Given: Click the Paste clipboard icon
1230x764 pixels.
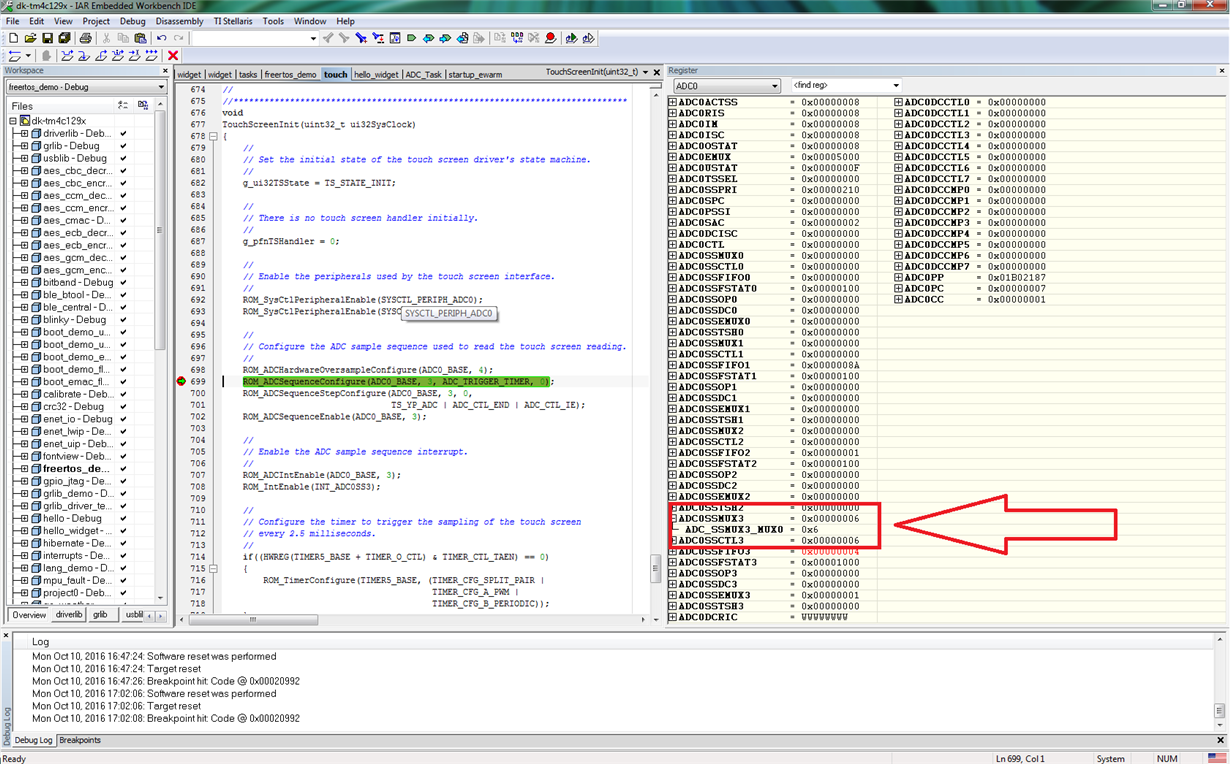Looking at the screenshot, I should tap(140, 38).
